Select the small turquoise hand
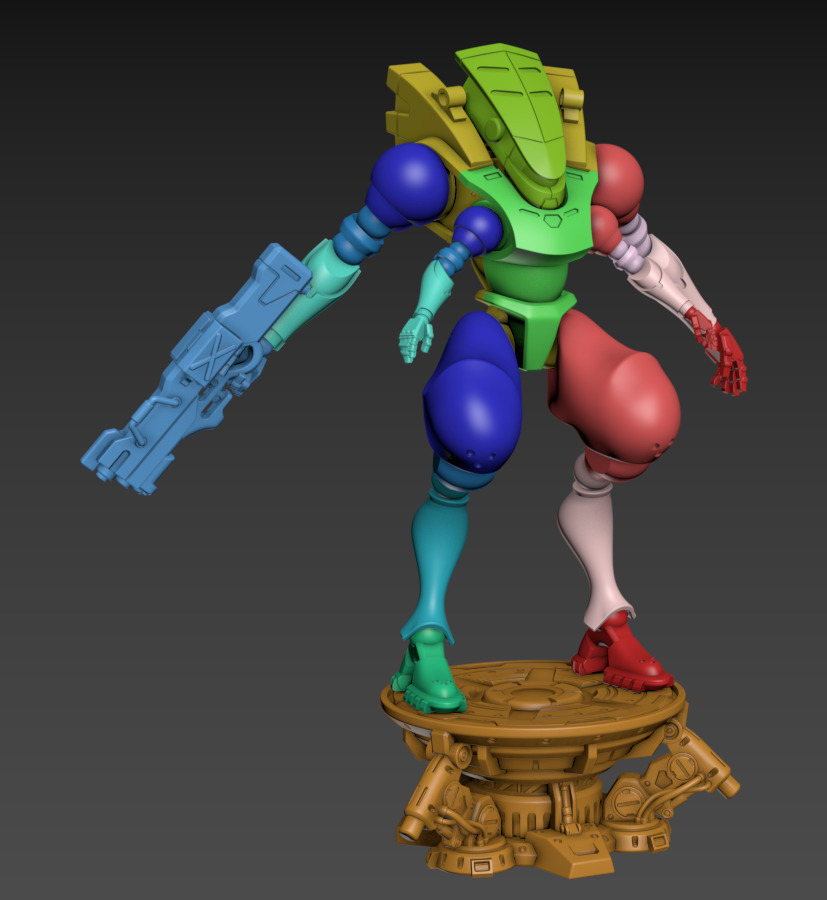Image resolution: width=827 pixels, height=900 pixels. click(416, 338)
